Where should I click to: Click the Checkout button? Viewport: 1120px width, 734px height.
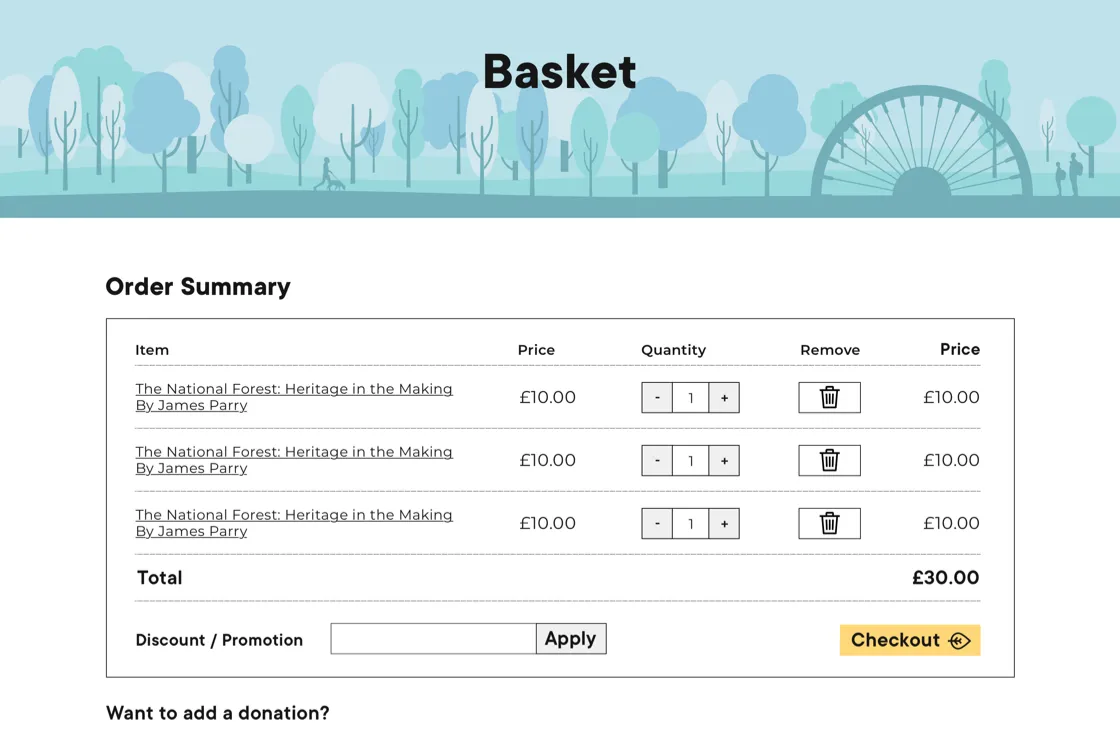point(909,640)
